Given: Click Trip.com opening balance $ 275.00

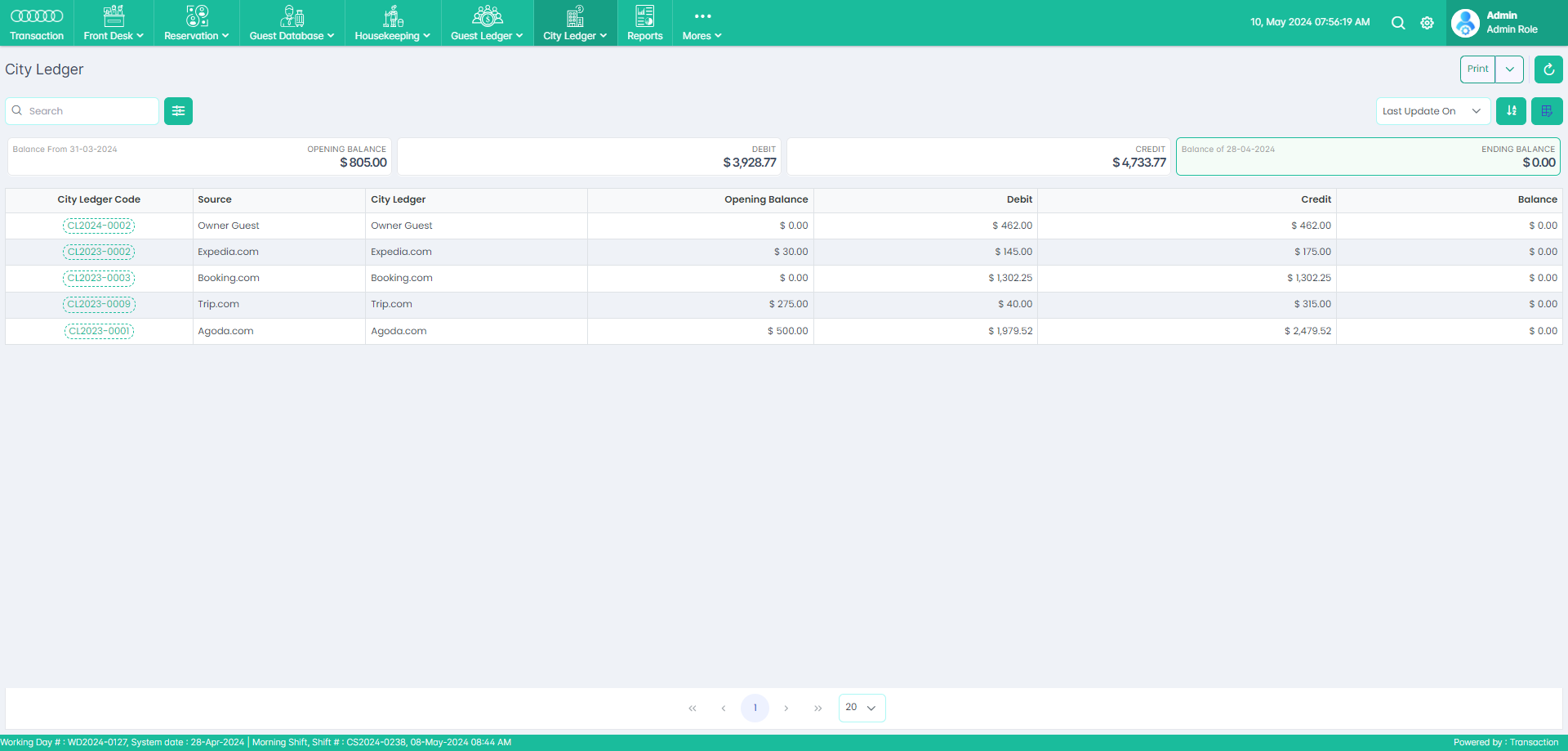Looking at the screenshot, I should [x=788, y=304].
